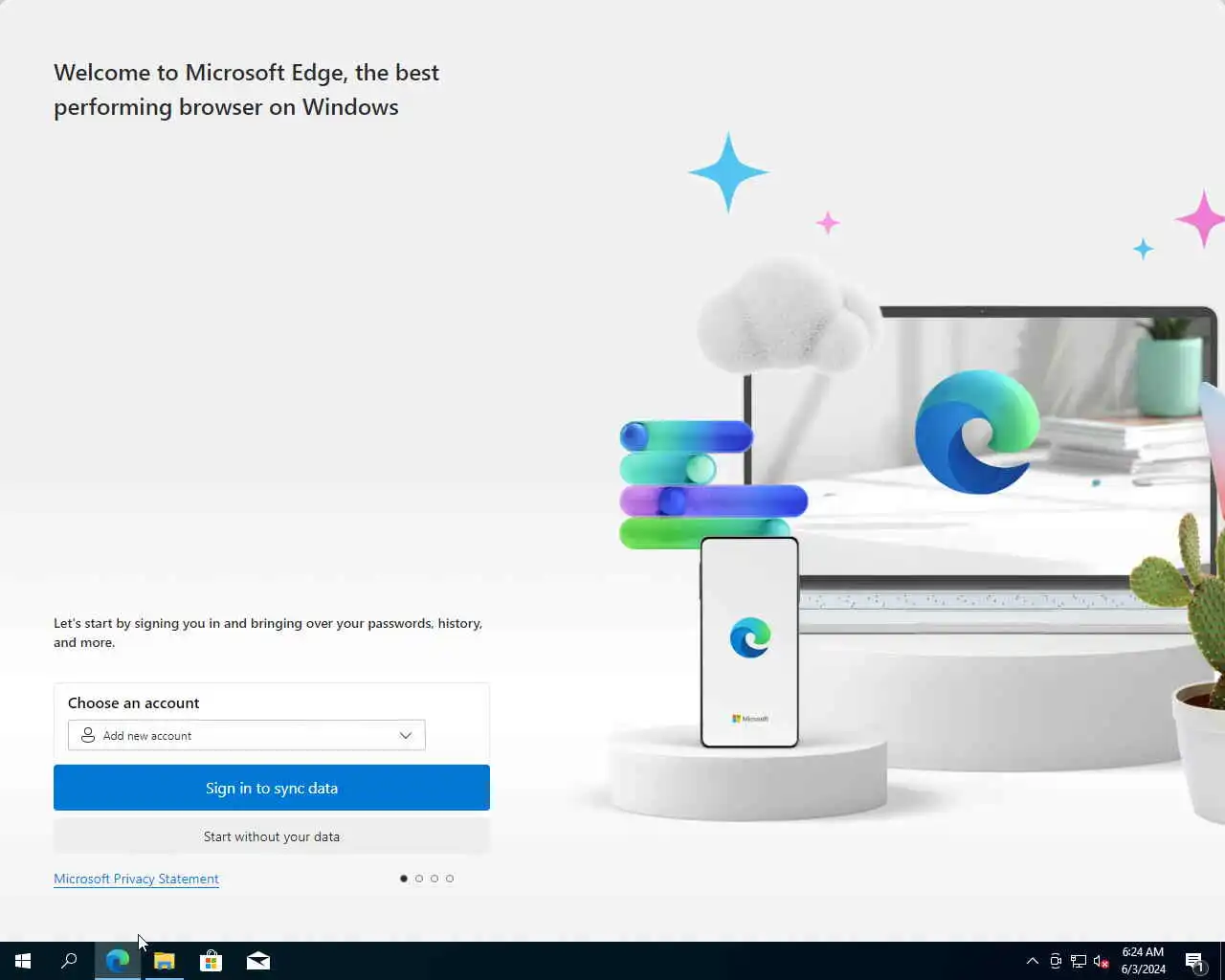Image resolution: width=1225 pixels, height=980 pixels.
Task: Click the person icon in account dropdown
Action: tap(88, 735)
